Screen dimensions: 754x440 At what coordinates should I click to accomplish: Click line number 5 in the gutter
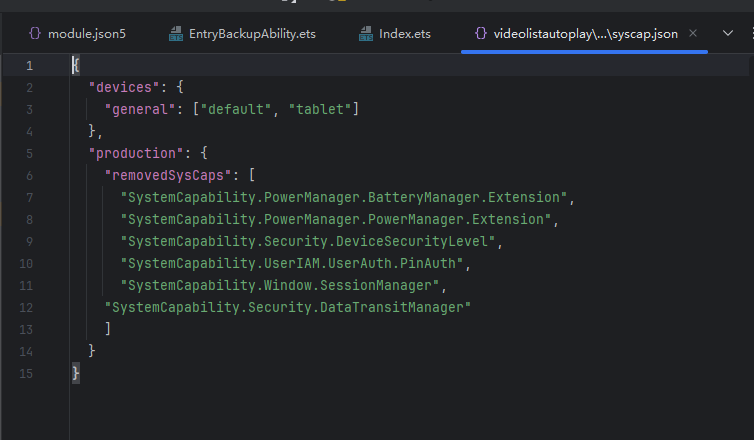(29, 154)
